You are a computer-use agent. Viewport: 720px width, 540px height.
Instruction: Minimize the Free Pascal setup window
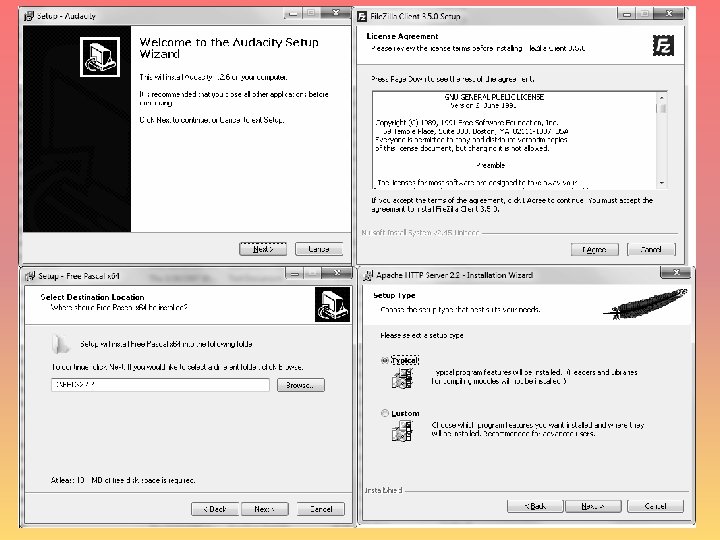pyautogui.click(x=294, y=274)
